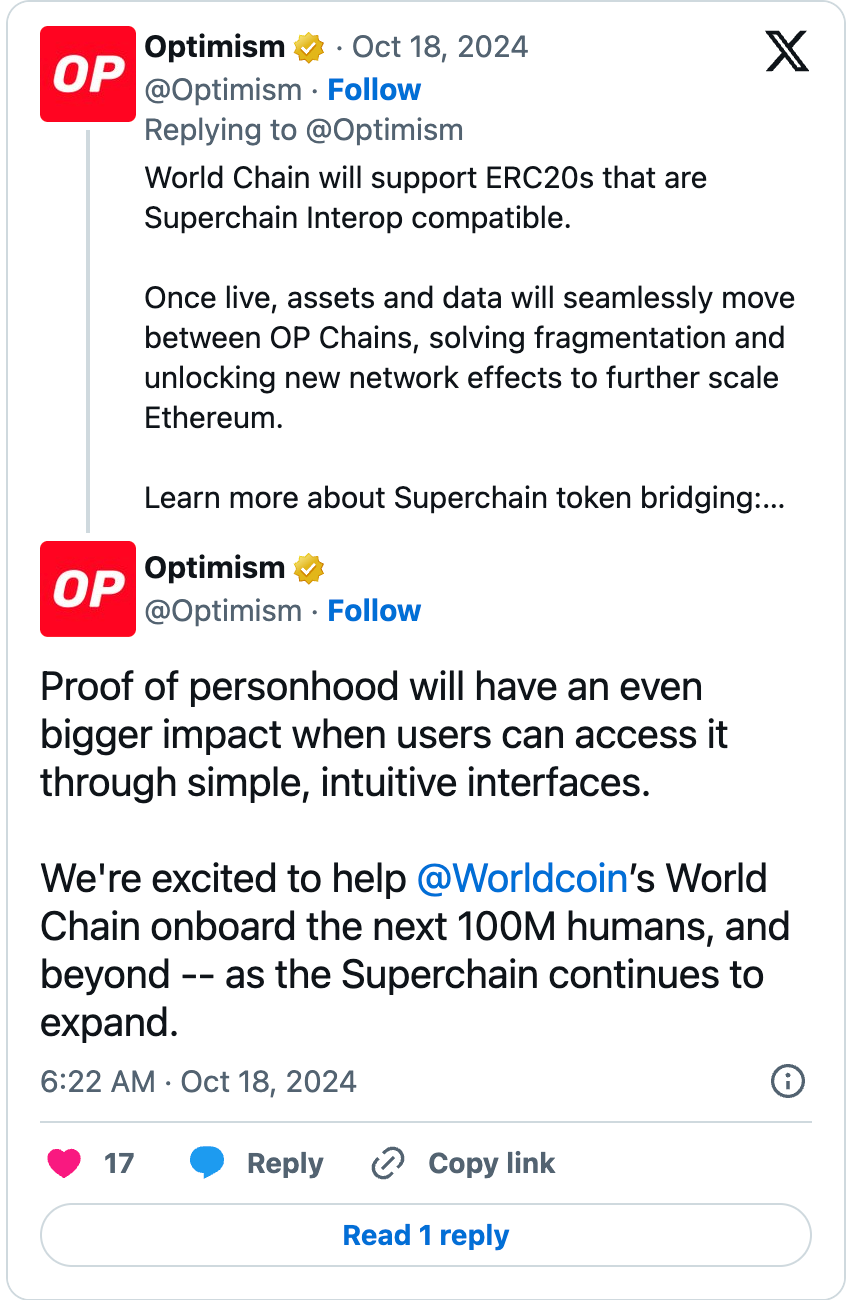Viewport: 852px width, 1304px height.
Task: Click the top Optimism OP avatar
Action: [x=88, y=74]
